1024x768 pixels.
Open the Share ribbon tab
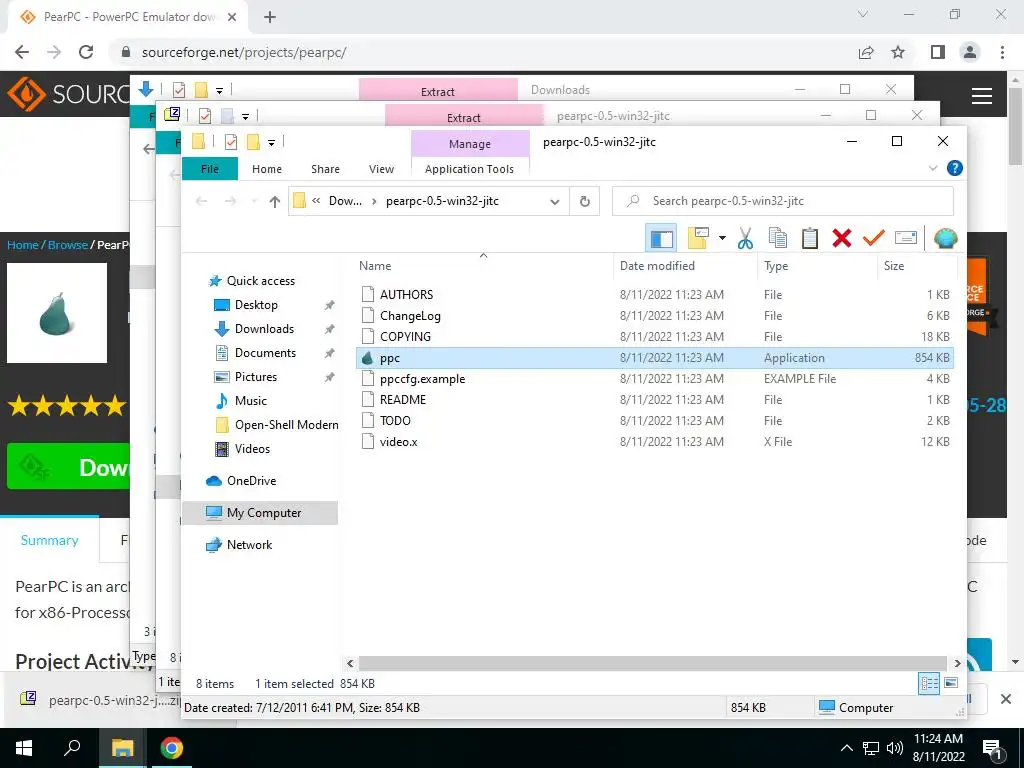coord(325,169)
